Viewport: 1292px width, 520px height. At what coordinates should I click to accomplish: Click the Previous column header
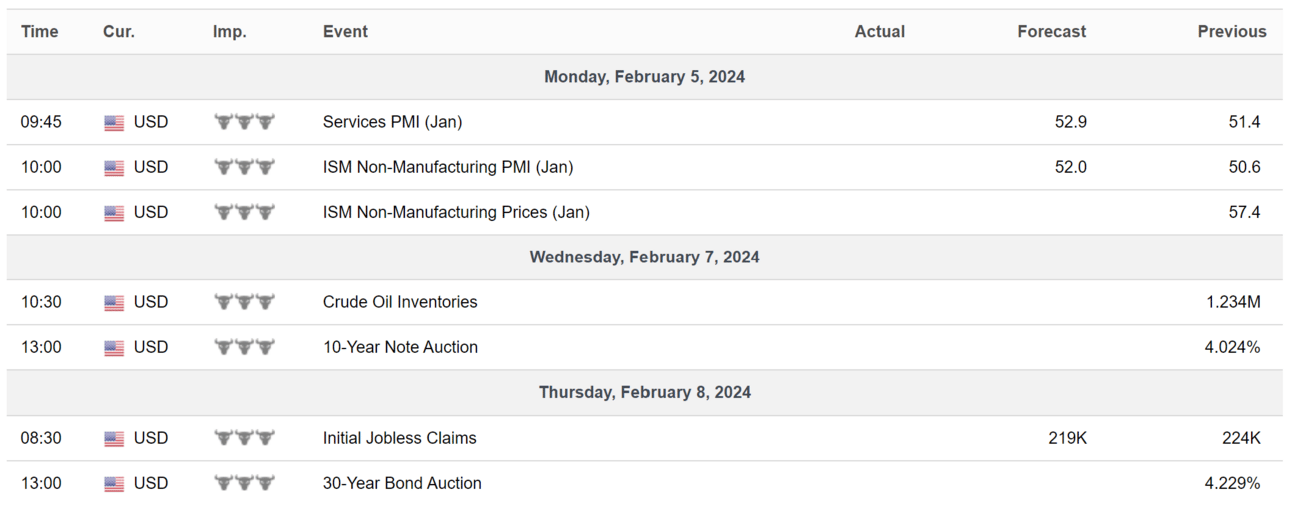[x=1232, y=32]
